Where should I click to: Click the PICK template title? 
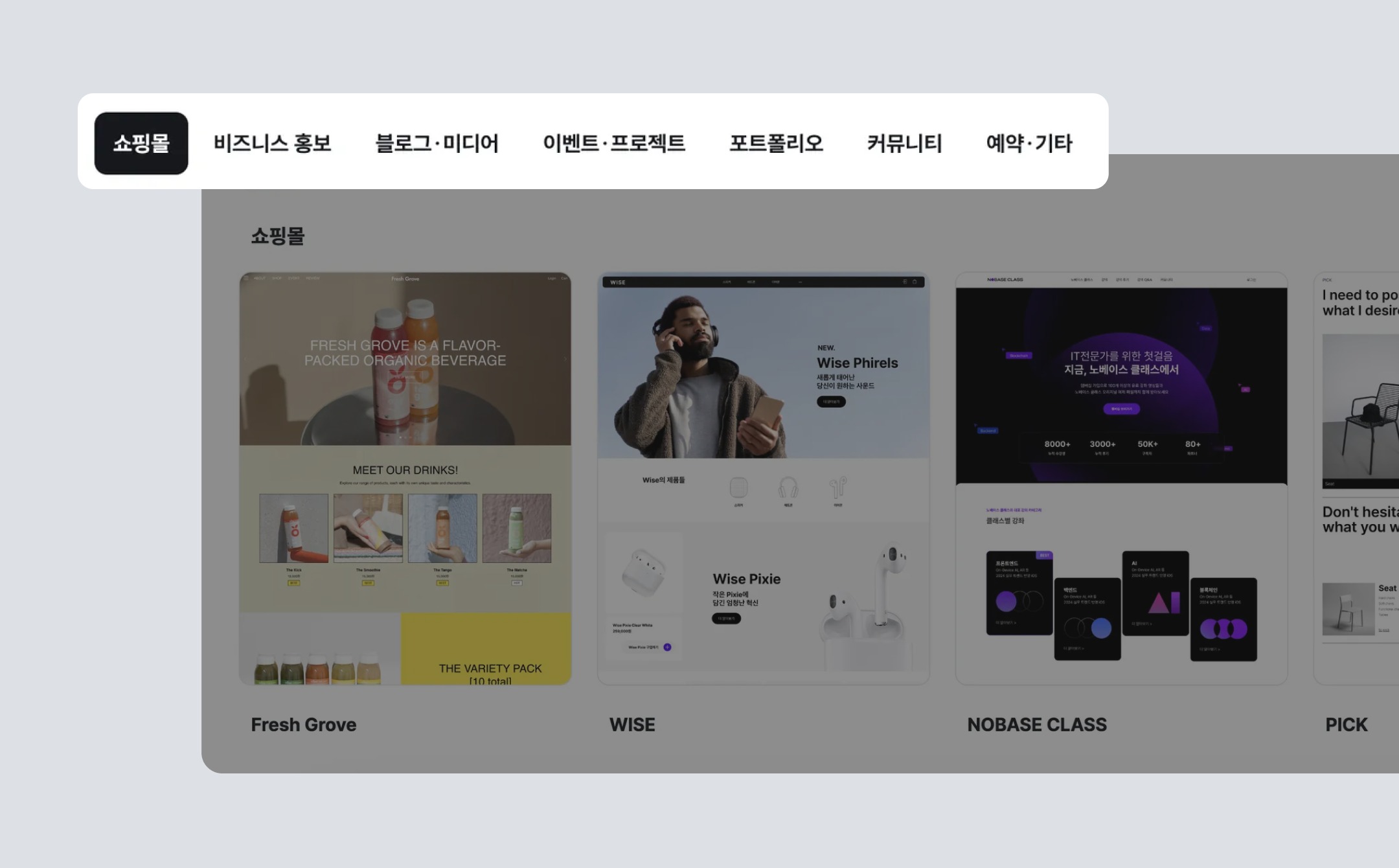1347,725
